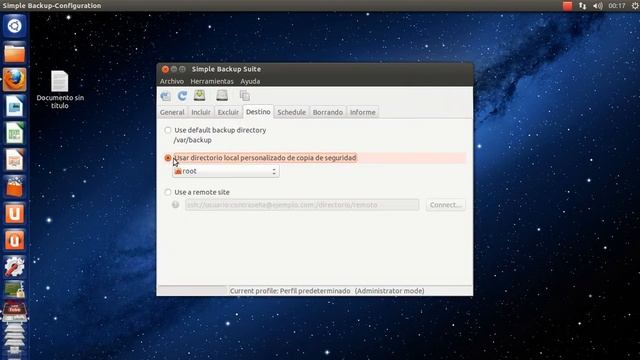Launch Firefox from the dock

14,79
